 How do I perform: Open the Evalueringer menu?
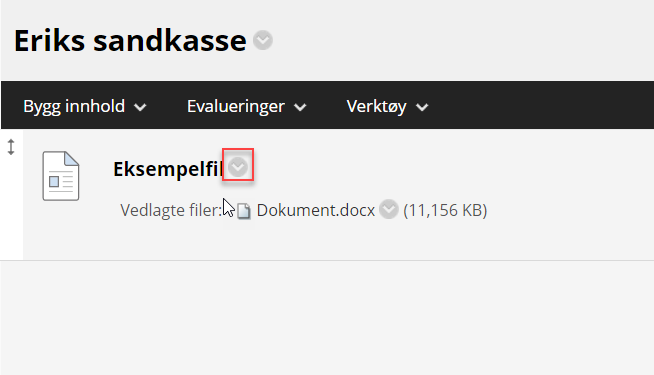247,106
